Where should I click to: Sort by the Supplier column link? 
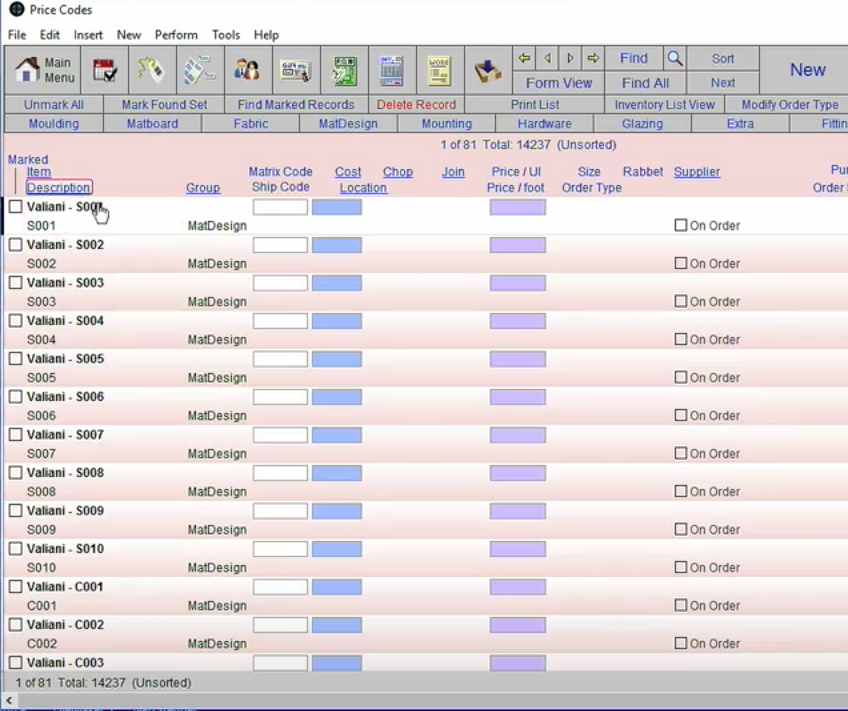(697, 172)
